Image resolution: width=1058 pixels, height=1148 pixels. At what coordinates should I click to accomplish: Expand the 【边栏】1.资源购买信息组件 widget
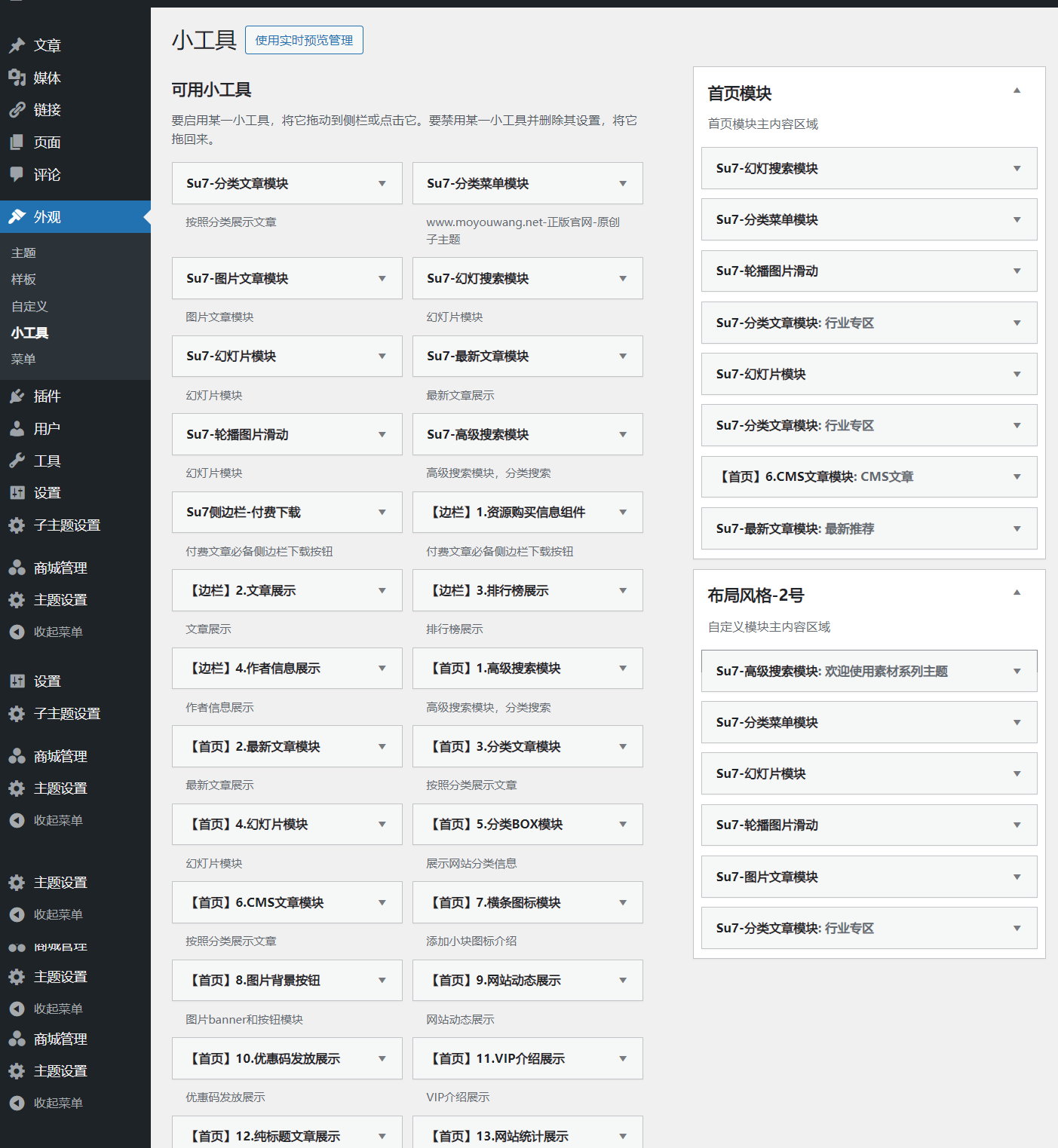pos(623,513)
